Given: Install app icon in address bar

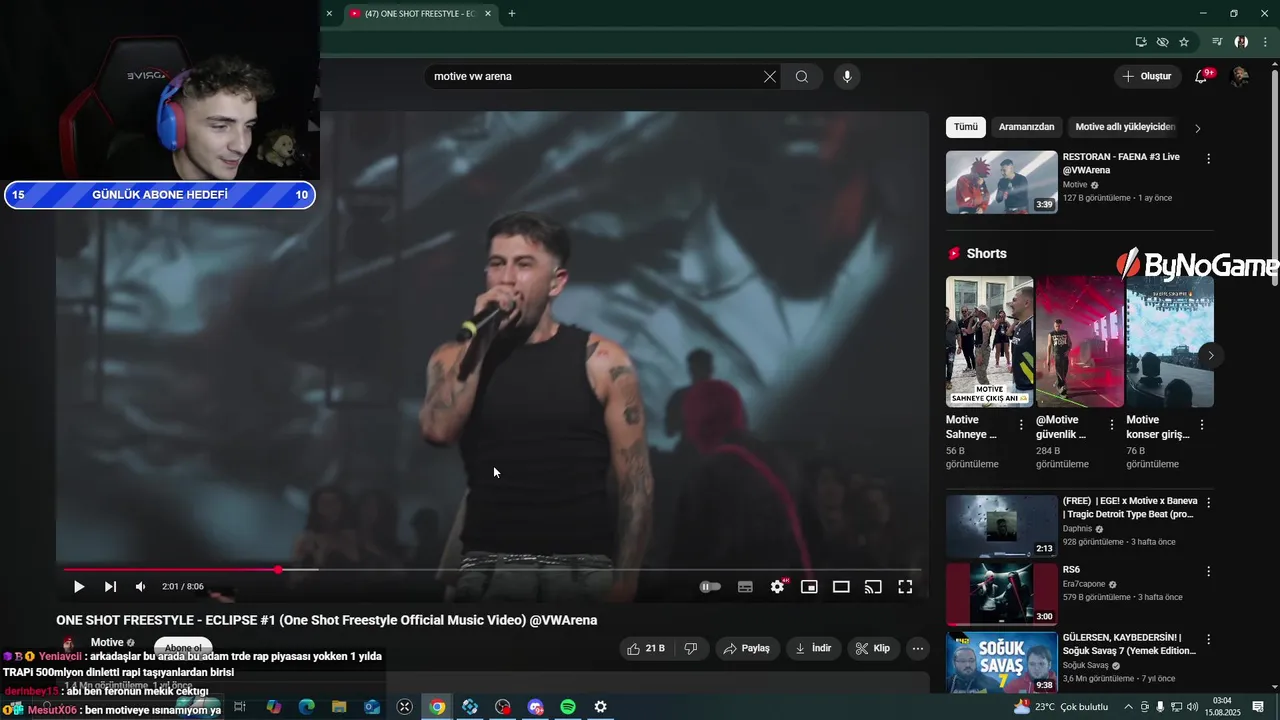Looking at the screenshot, I should 1141,42.
